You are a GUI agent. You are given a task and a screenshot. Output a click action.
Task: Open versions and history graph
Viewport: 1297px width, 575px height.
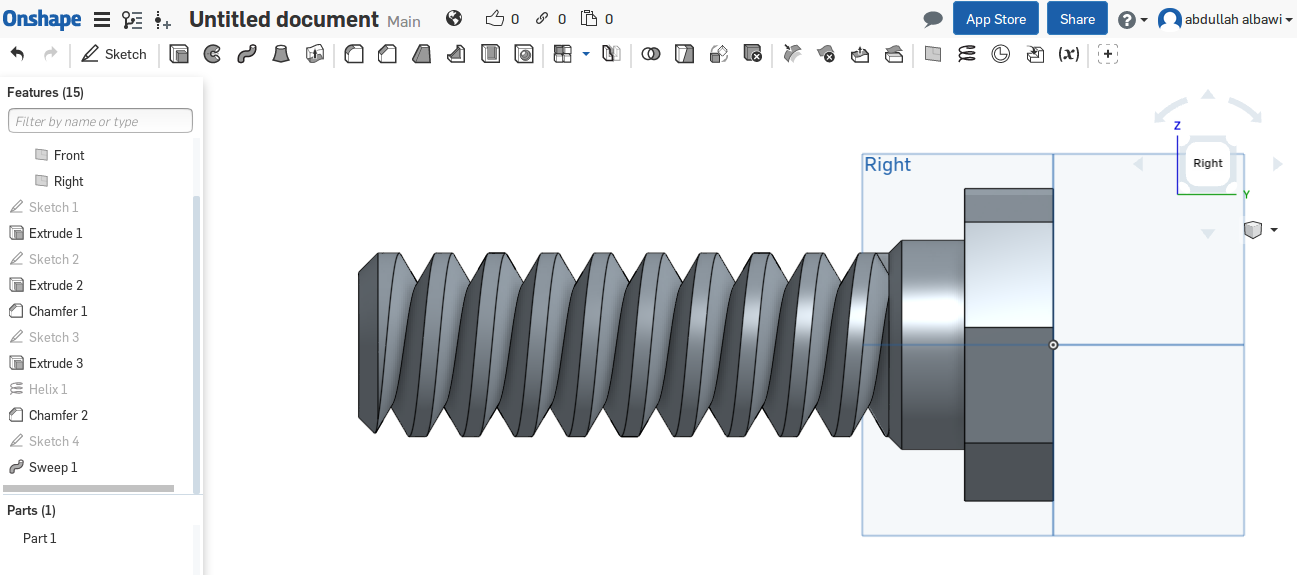[x=132, y=19]
